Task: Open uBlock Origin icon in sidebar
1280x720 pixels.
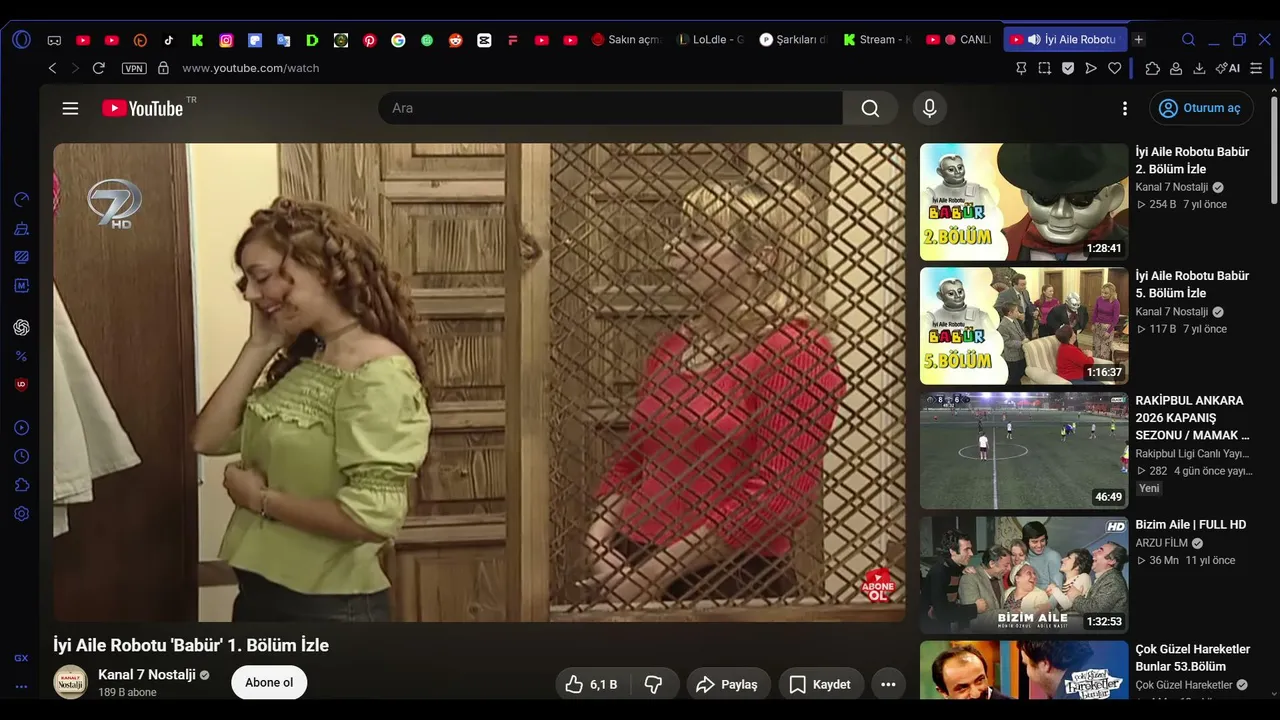Action: (x=21, y=384)
